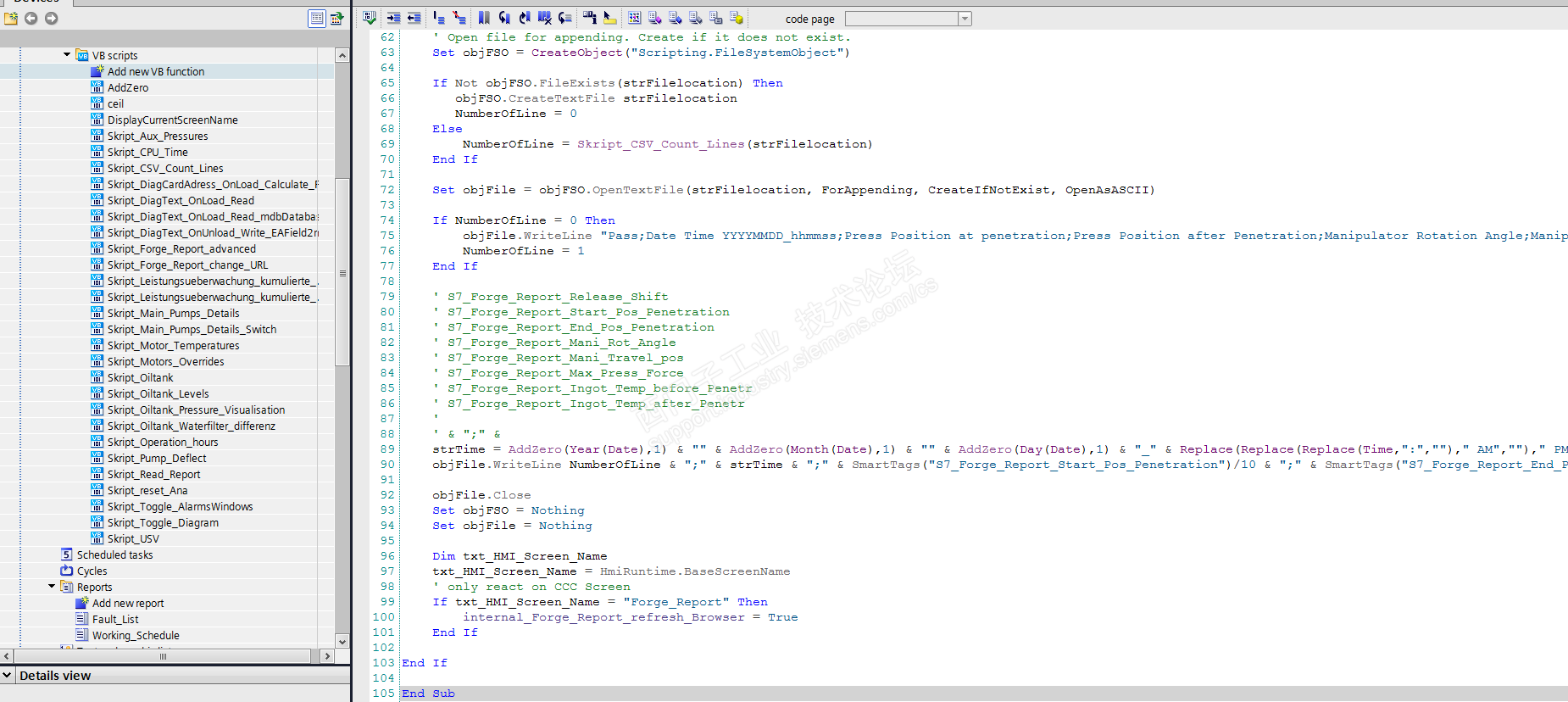Viewport: 1568px width, 702px height.
Task: Open Skript_Pump_Deflect script
Action: 157,459
